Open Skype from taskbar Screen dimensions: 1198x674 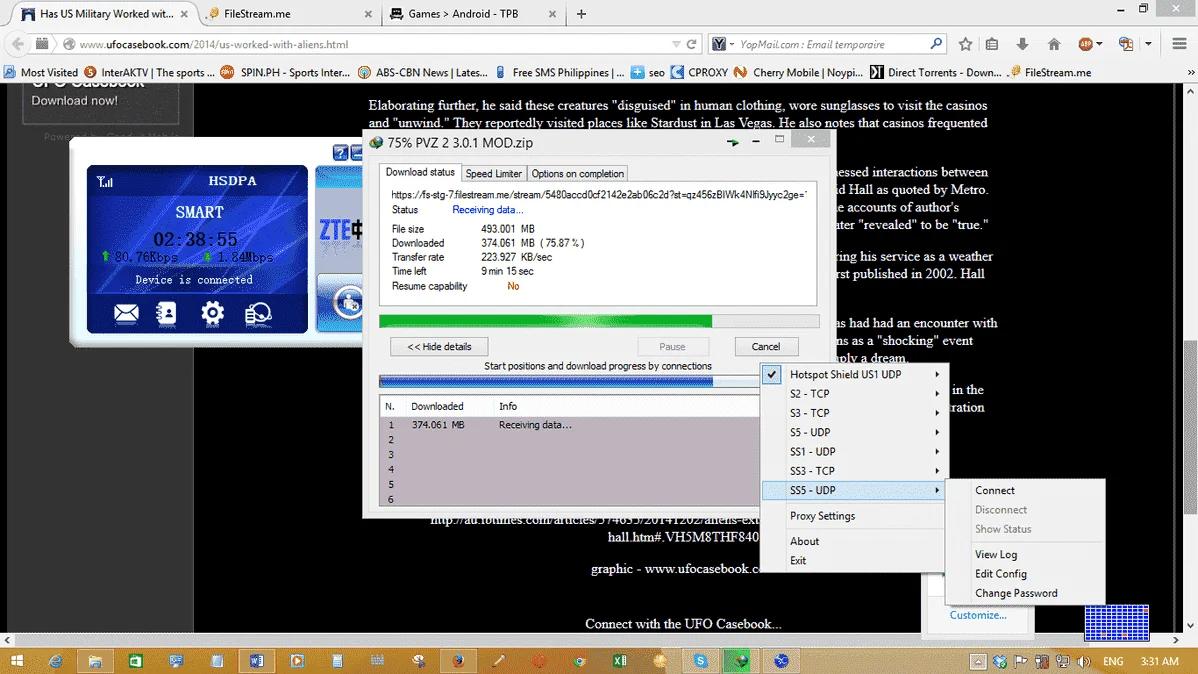pyautogui.click(x=701, y=661)
